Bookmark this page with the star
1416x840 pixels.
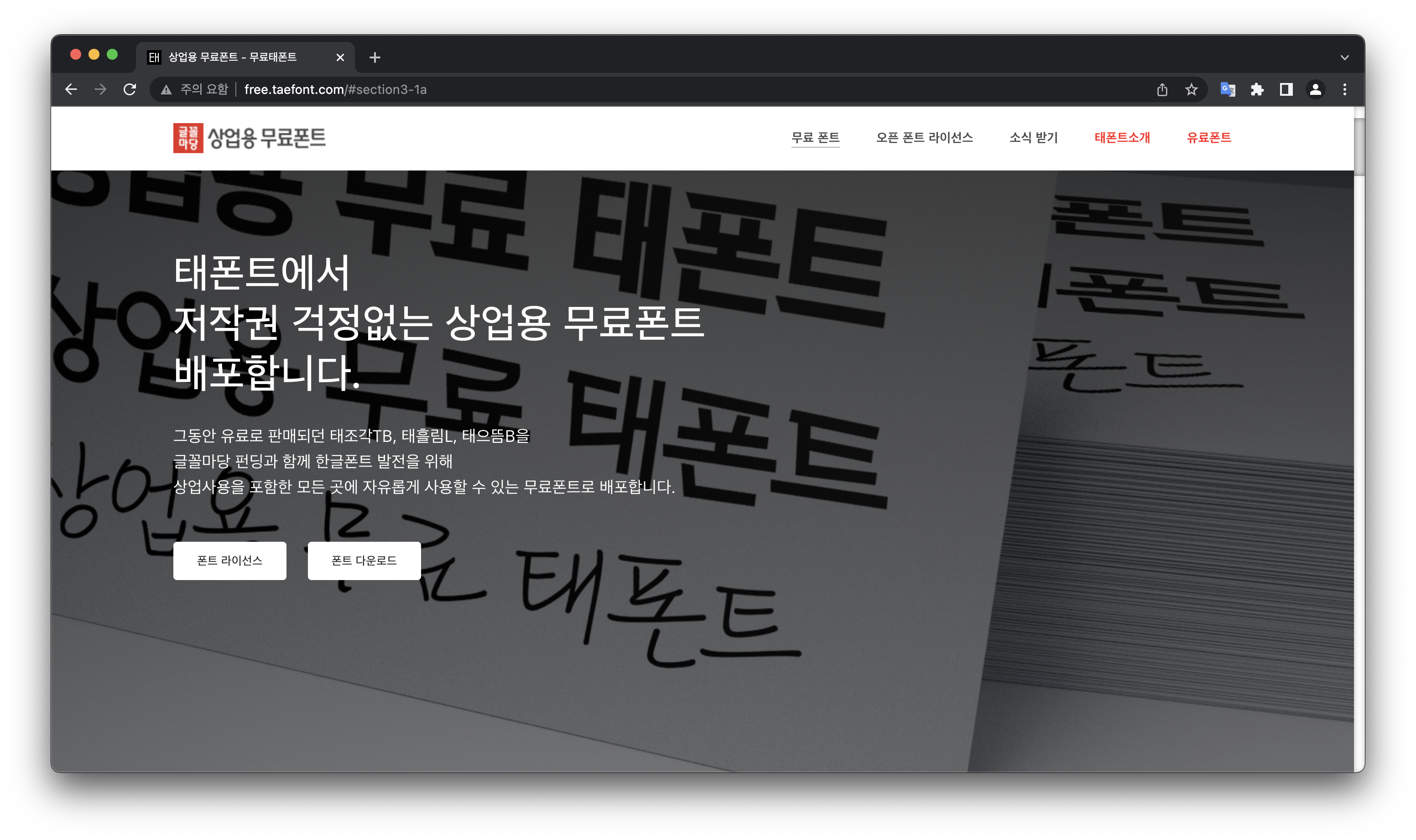click(1191, 89)
